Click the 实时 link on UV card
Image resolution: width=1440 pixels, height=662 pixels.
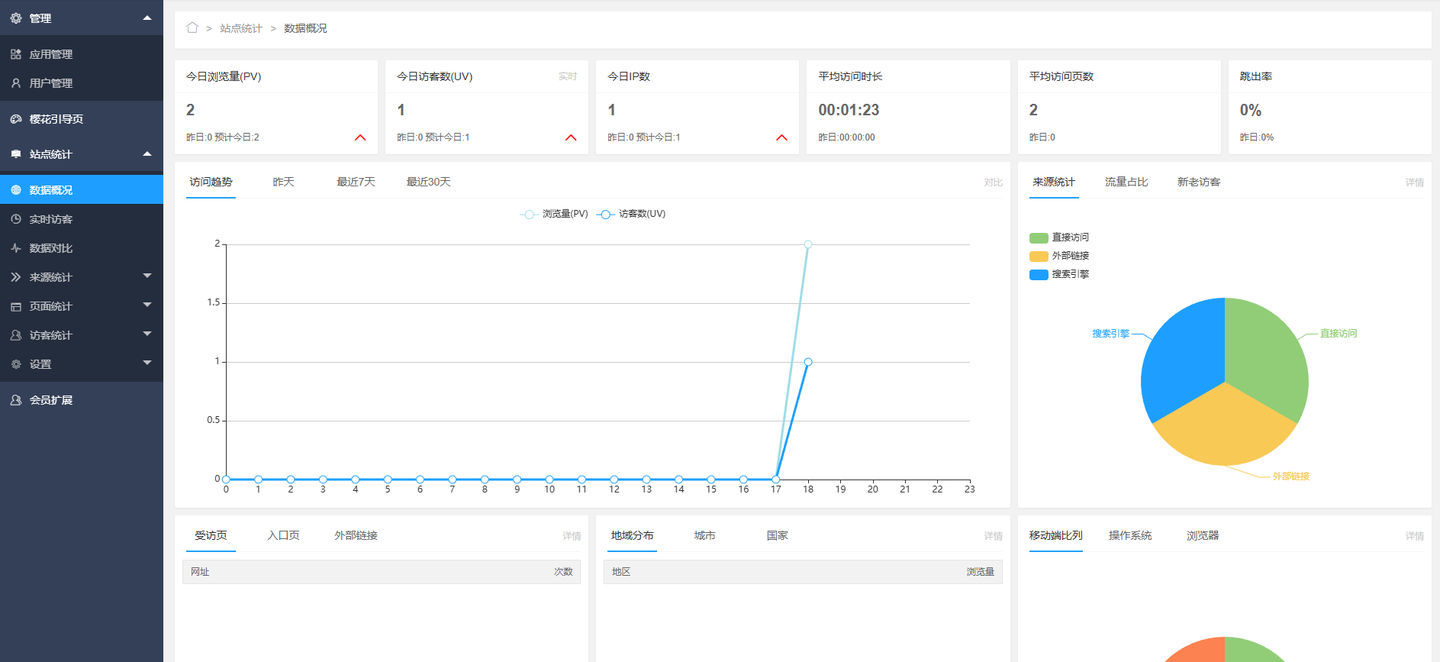(x=568, y=77)
